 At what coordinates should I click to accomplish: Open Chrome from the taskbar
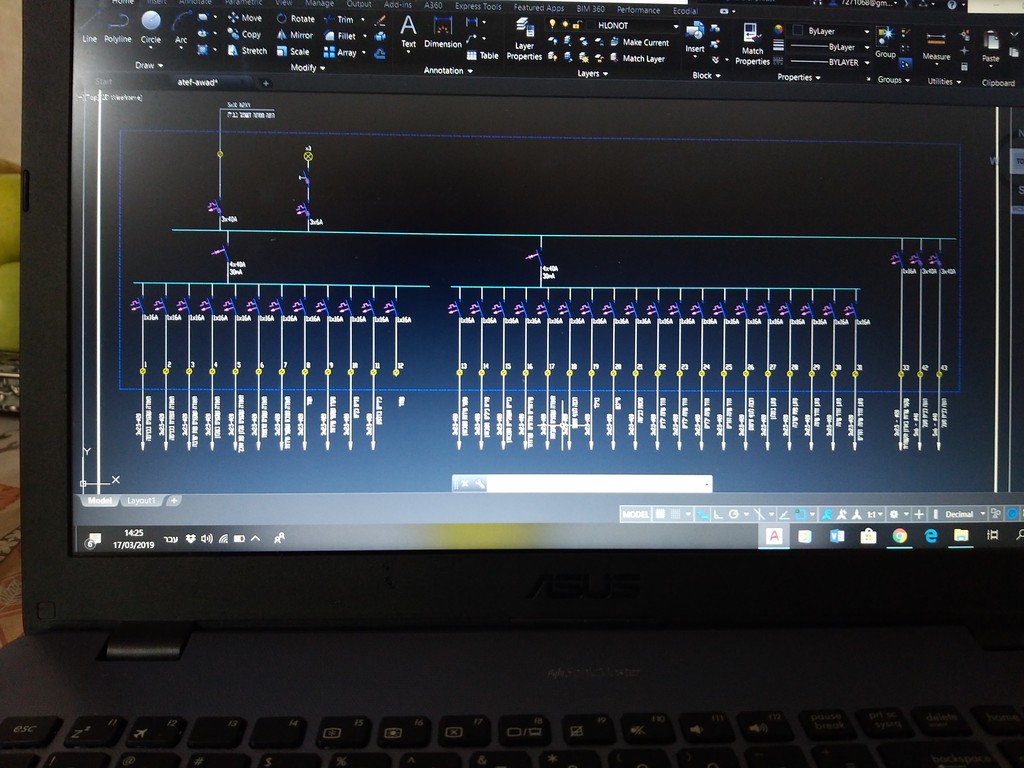coord(899,536)
